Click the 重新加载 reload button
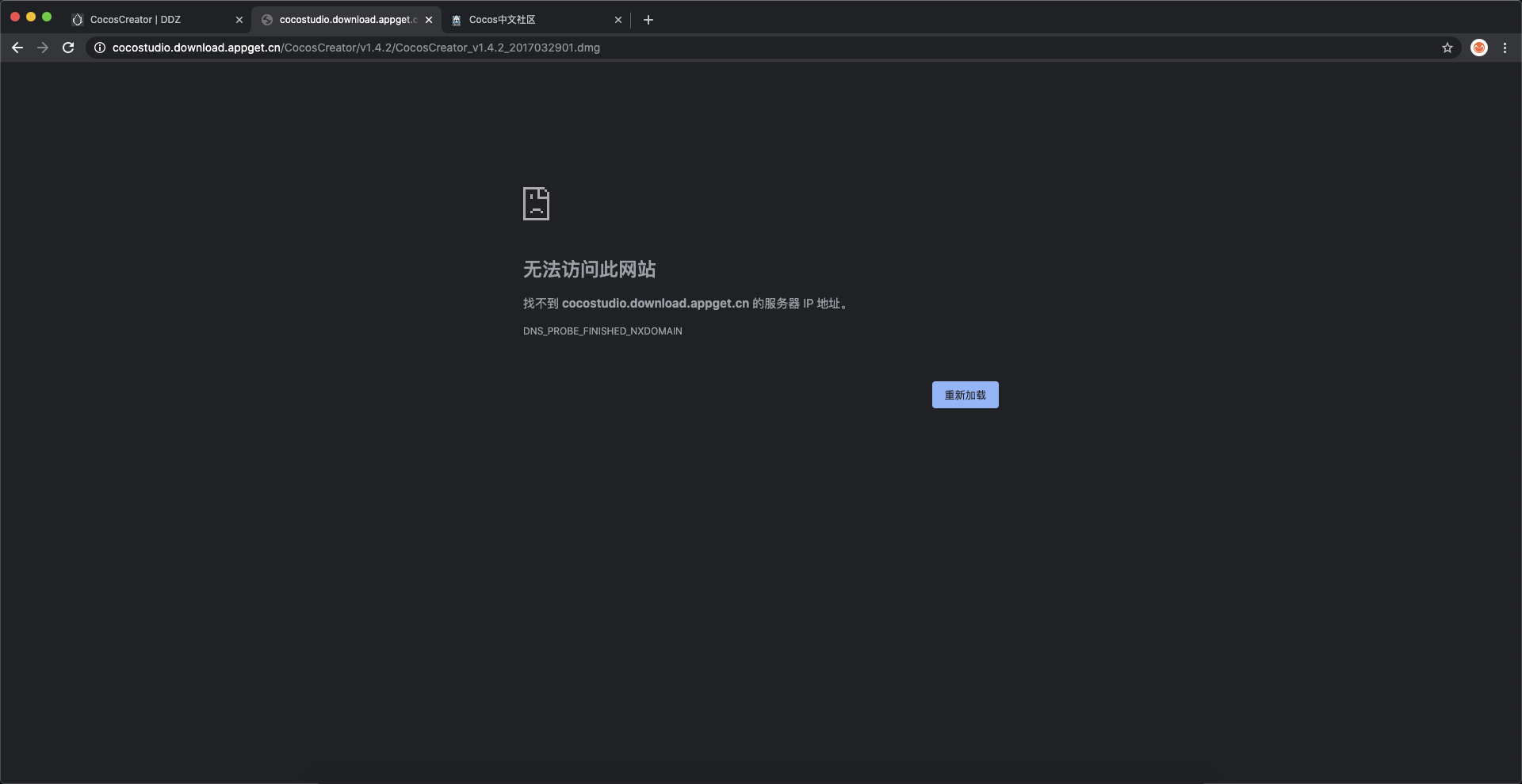Image resolution: width=1522 pixels, height=784 pixels. [966, 395]
